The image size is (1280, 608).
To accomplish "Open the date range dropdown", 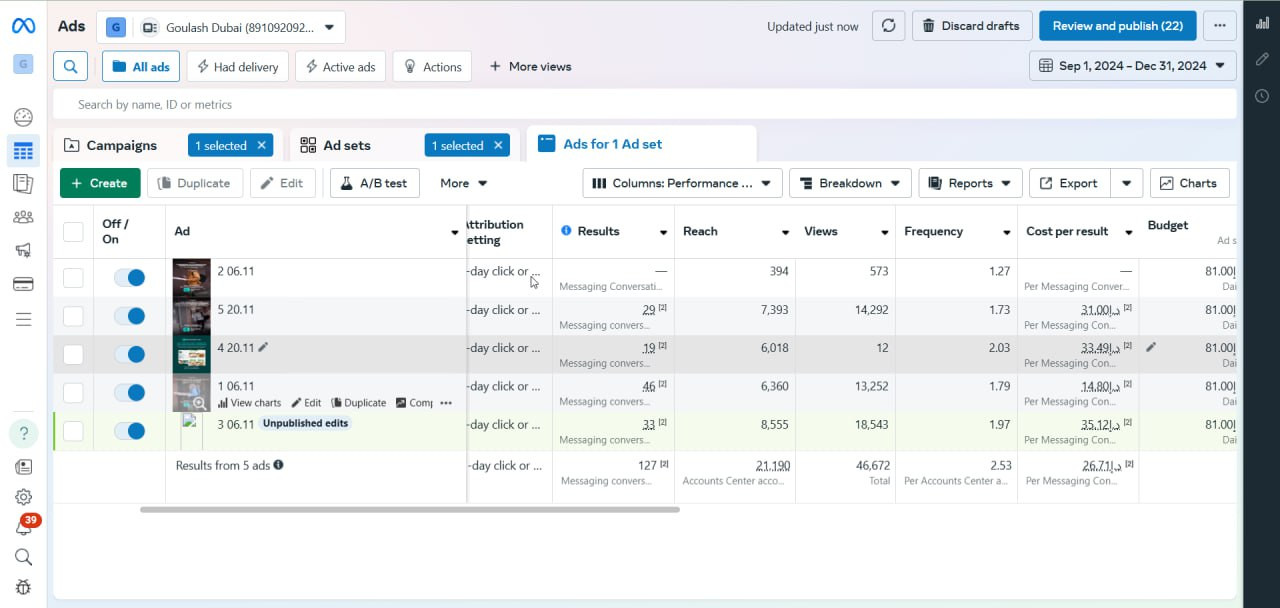I will 1132,66.
